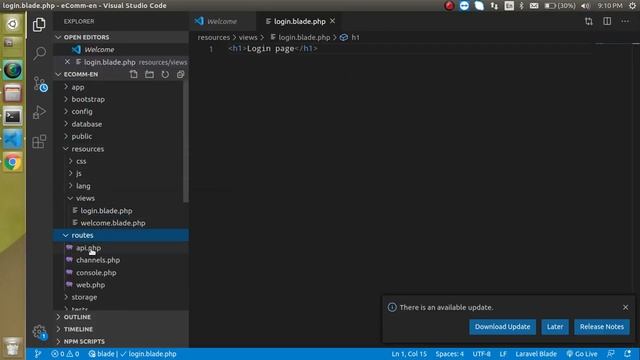
Task: Open Terminal from the Ubuntu dock
Action: (x=13, y=117)
